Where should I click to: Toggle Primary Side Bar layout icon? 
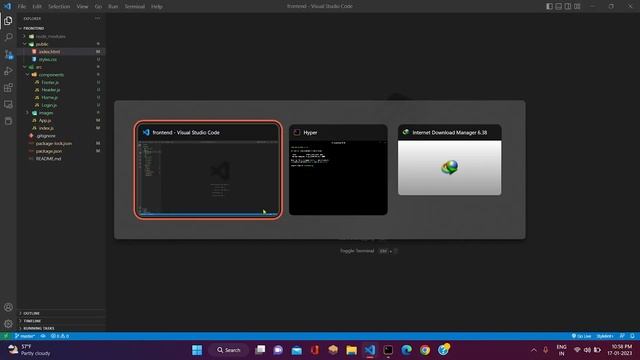(x=549, y=6)
